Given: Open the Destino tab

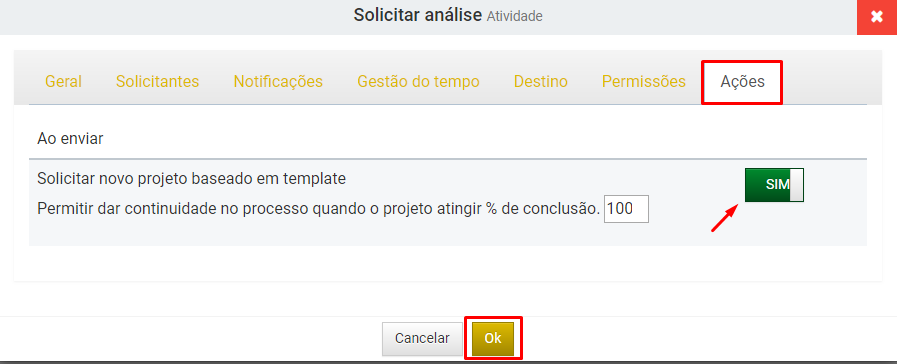Looking at the screenshot, I should 541,82.
